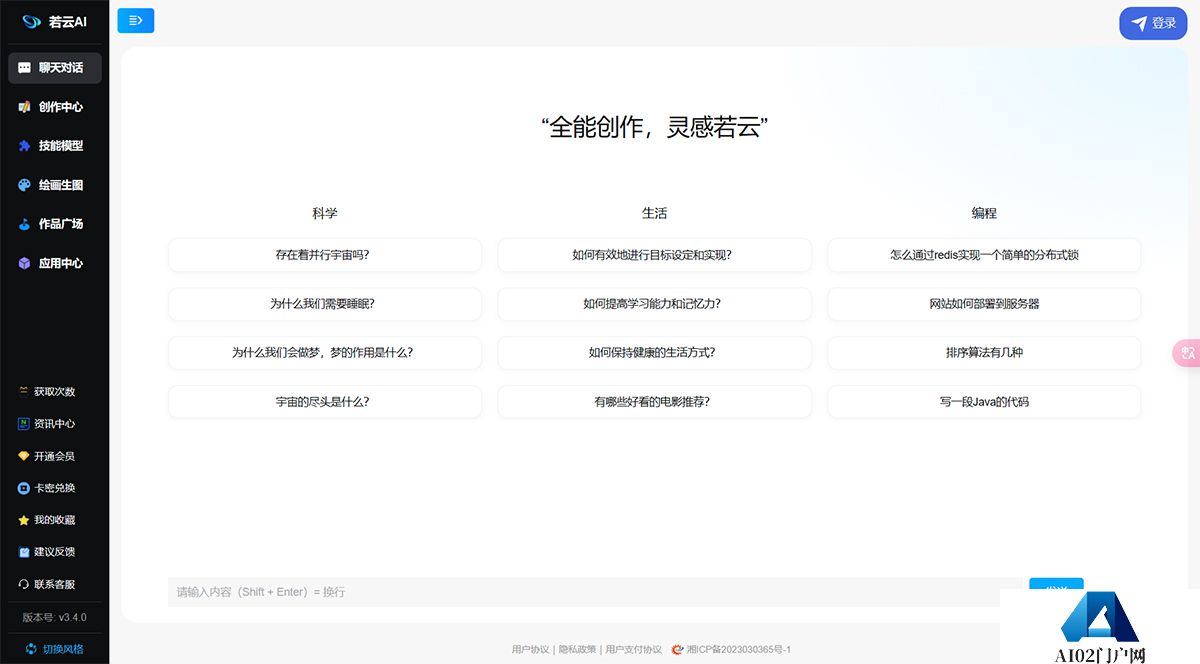Open the 隐私政策 footer link
Screen dimensions: 1200x664
coord(577,650)
